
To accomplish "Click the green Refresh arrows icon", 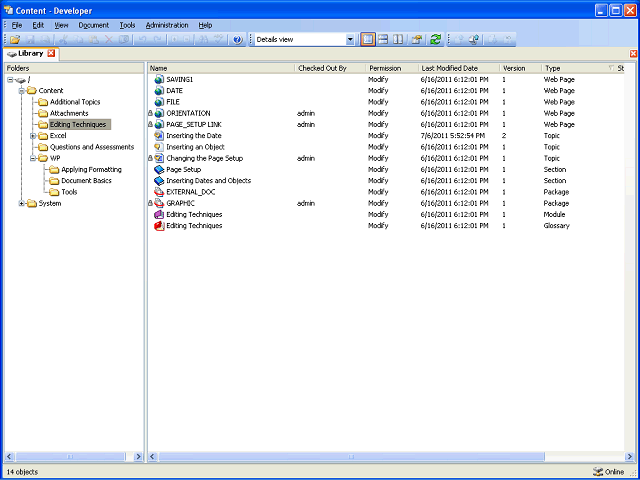I will click(x=436, y=40).
